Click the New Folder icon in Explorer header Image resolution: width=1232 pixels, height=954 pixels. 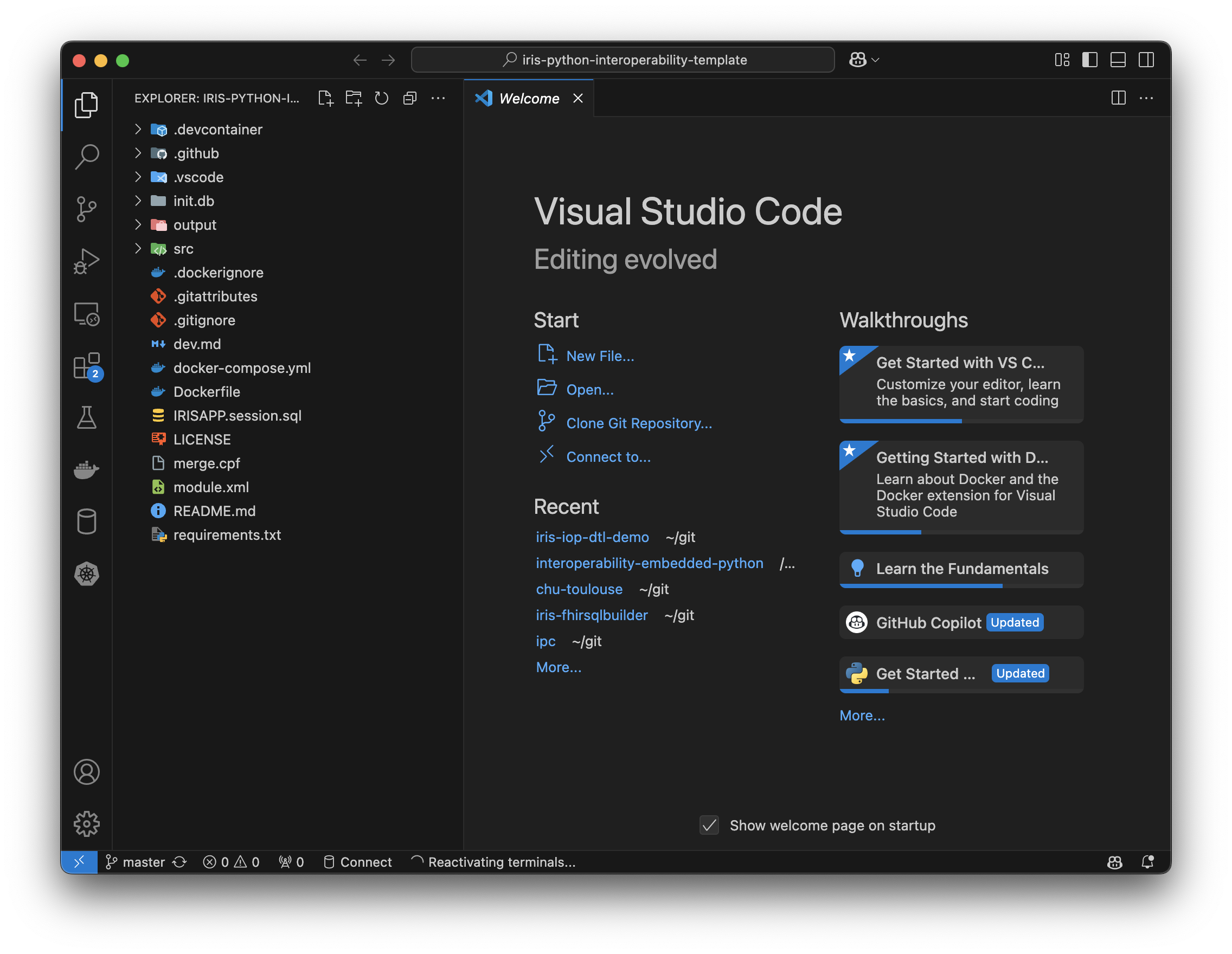[354, 98]
